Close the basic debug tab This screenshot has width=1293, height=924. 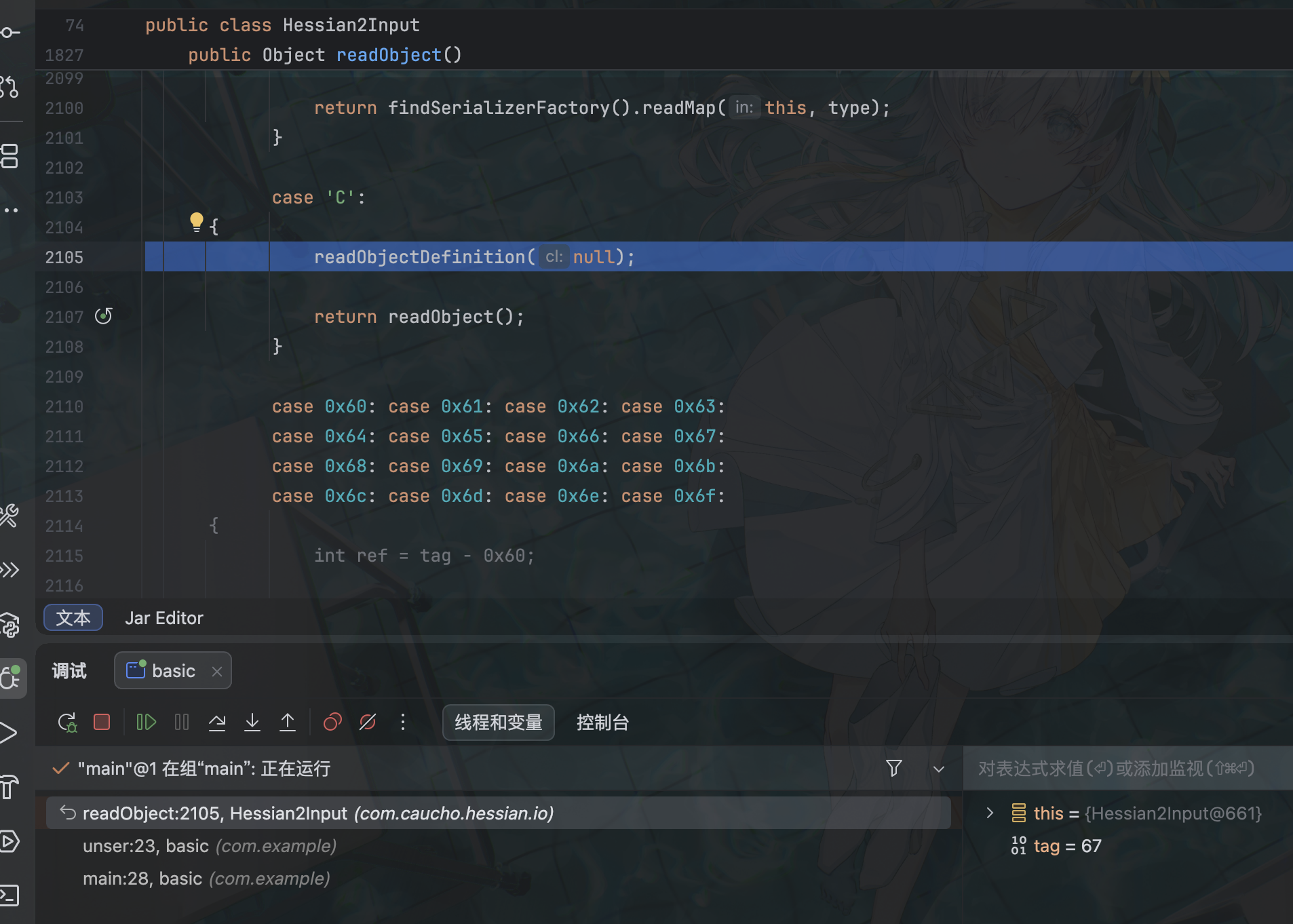point(217,672)
